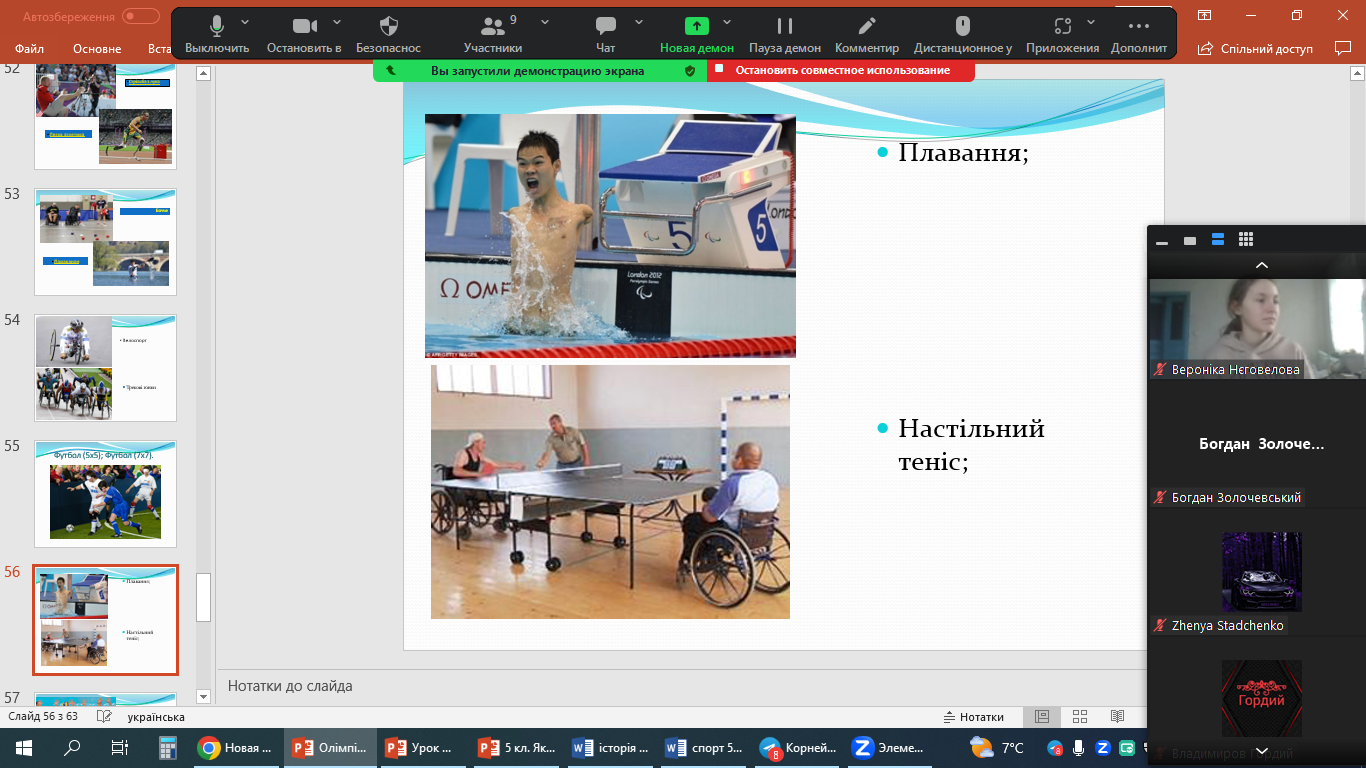Click Спільний доступ share button
Screen dimensions: 1366x768
pos(1255,48)
